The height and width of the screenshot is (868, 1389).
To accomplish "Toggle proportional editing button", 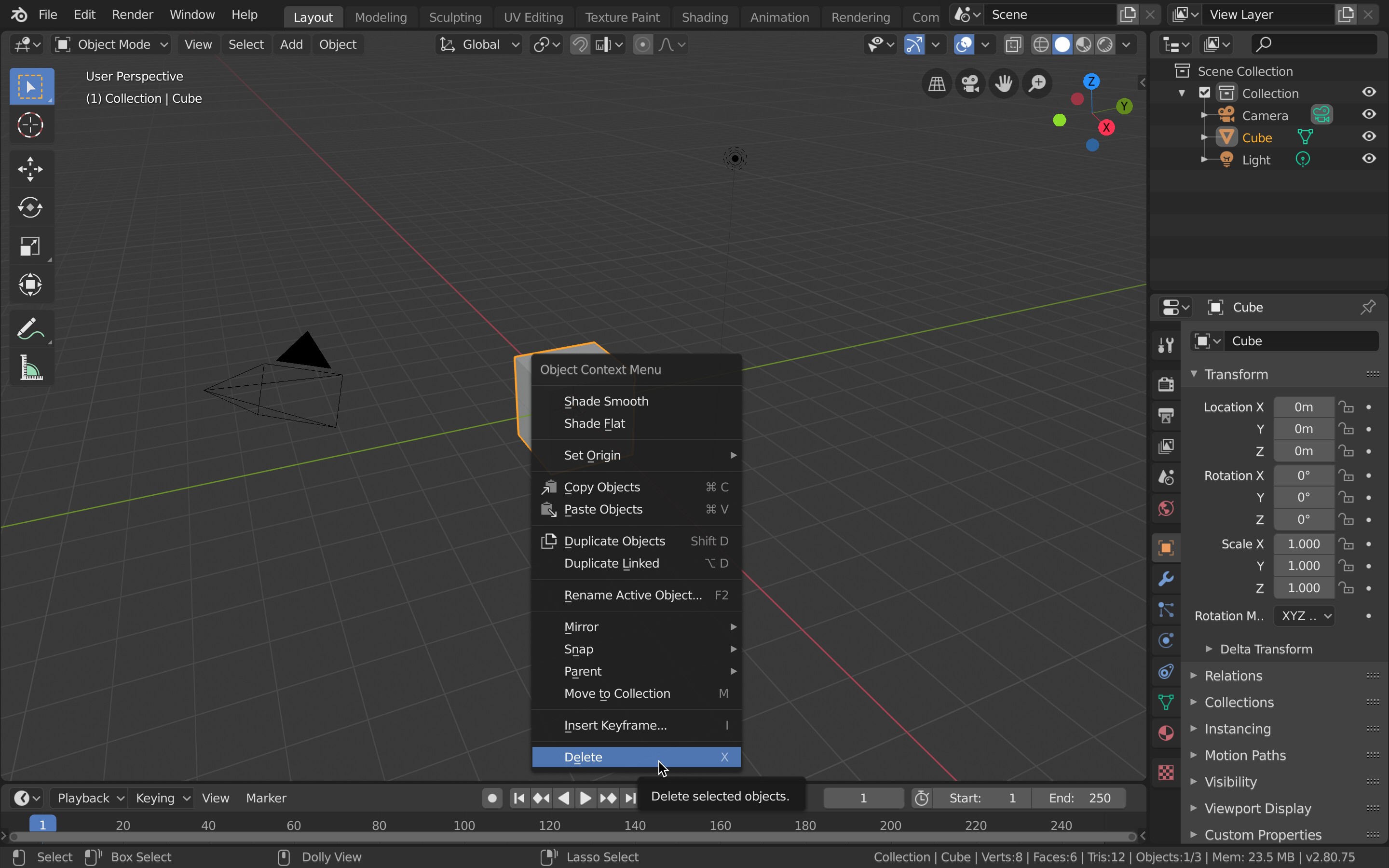I will tap(643, 44).
